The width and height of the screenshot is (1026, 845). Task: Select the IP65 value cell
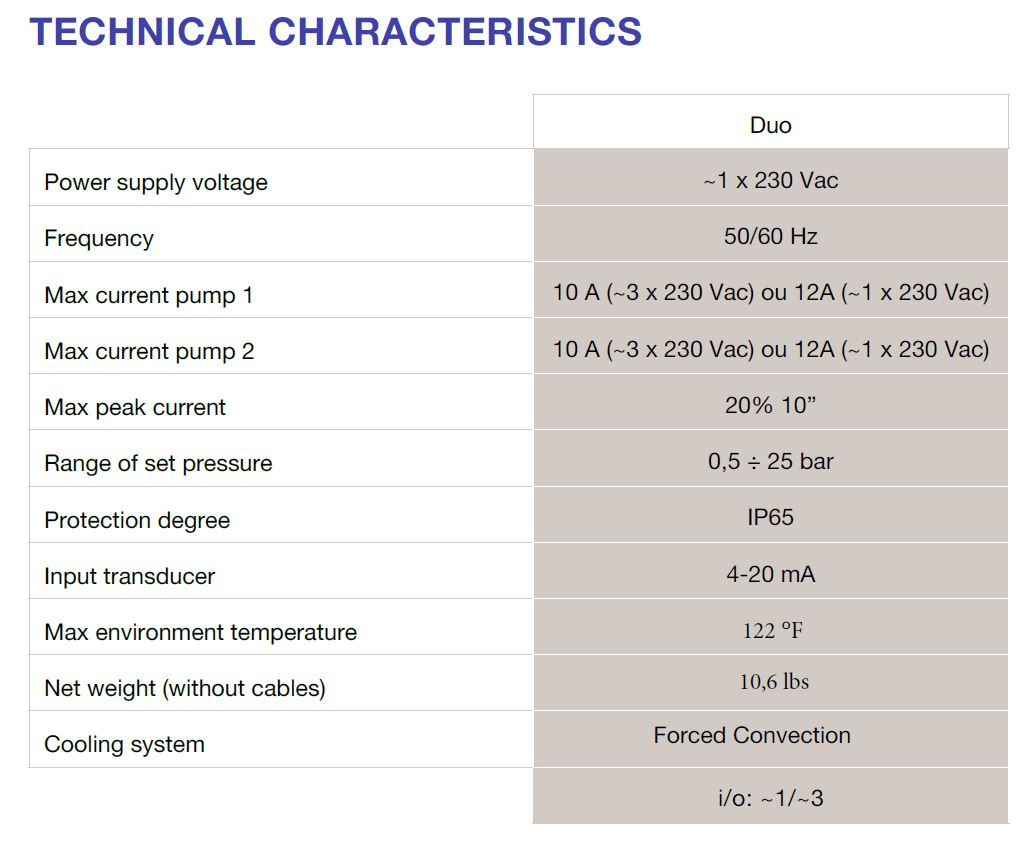pyautogui.click(x=770, y=515)
